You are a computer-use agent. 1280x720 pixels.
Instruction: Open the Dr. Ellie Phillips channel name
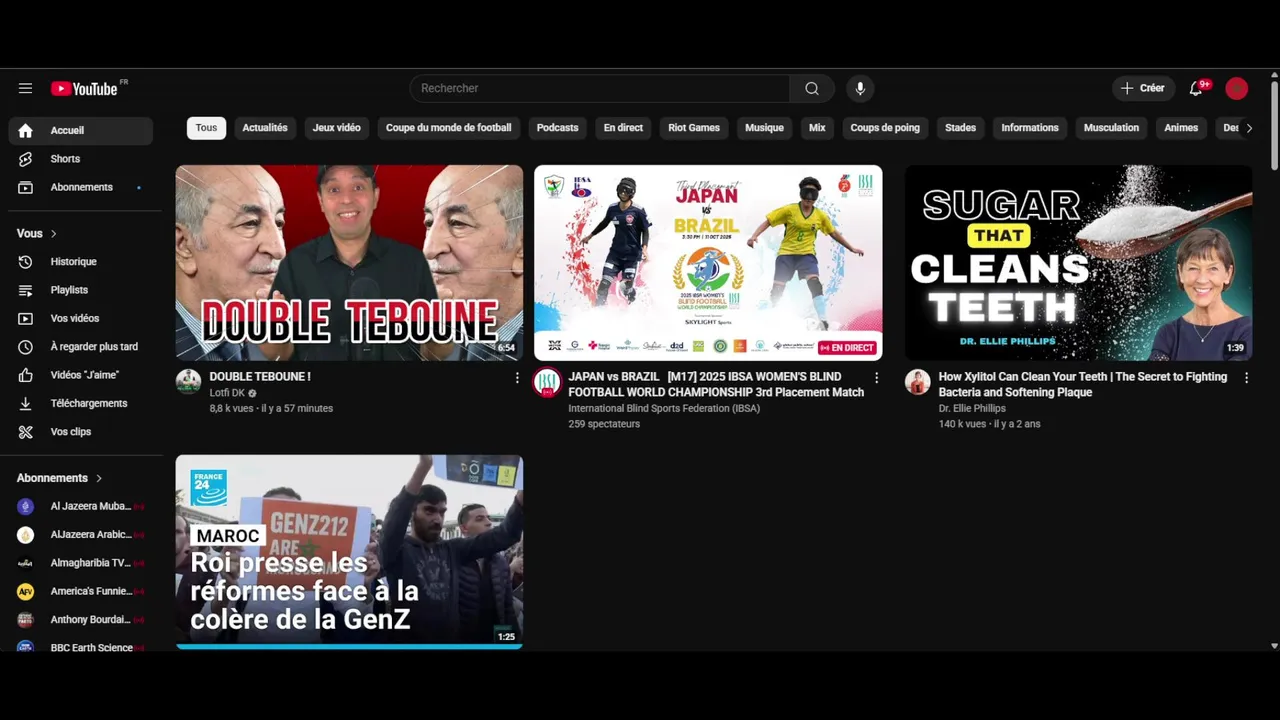(972, 408)
